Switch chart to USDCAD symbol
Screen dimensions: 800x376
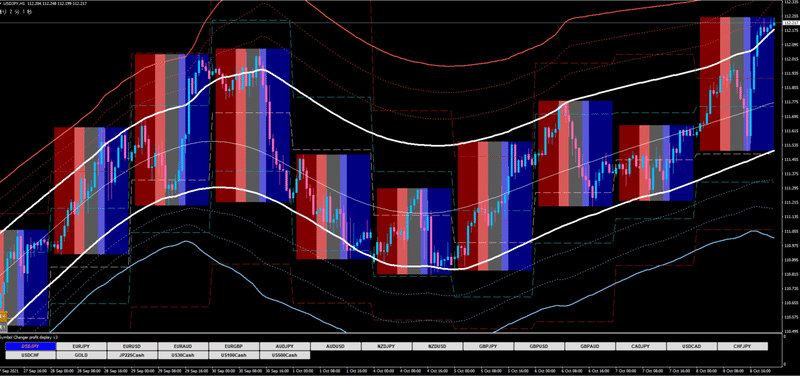tap(692, 346)
